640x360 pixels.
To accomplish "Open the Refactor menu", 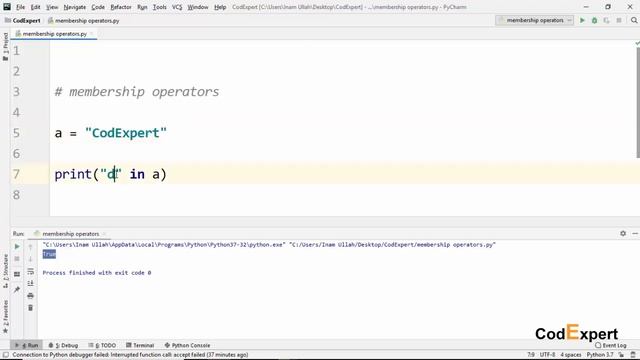I will coord(121,7).
